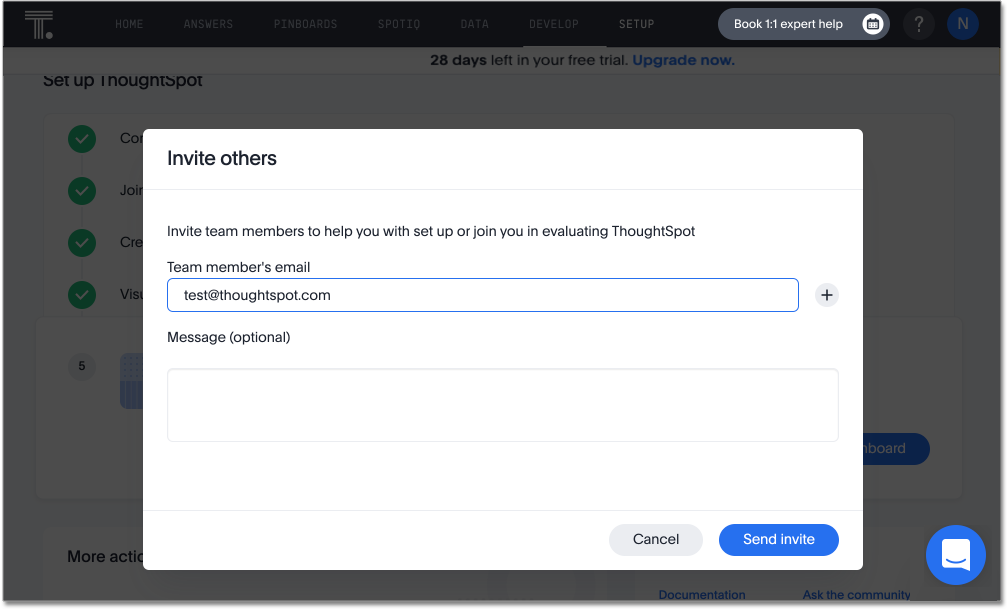Visit Ask the community

click(x=855, y=593)
